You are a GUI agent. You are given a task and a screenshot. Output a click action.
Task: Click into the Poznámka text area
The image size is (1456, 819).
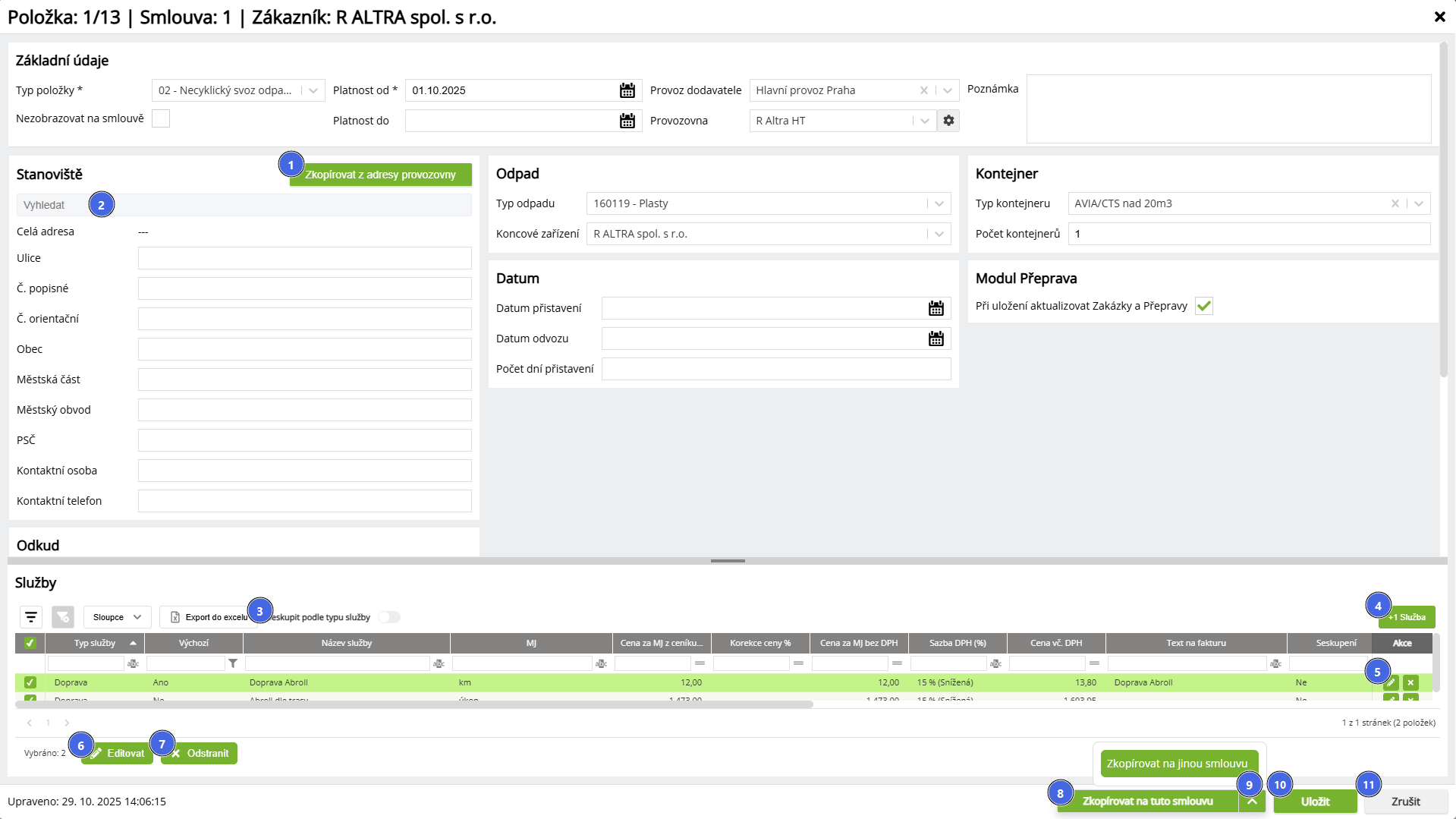click(x=1228, y=109)
